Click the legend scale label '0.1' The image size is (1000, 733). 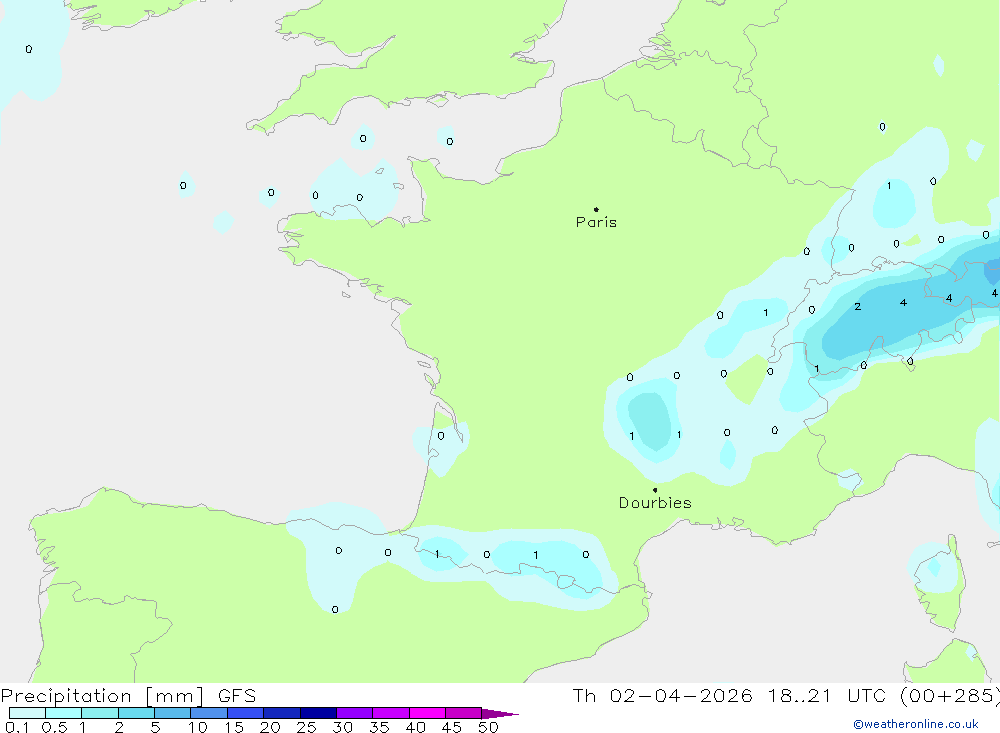click(17, 727)
